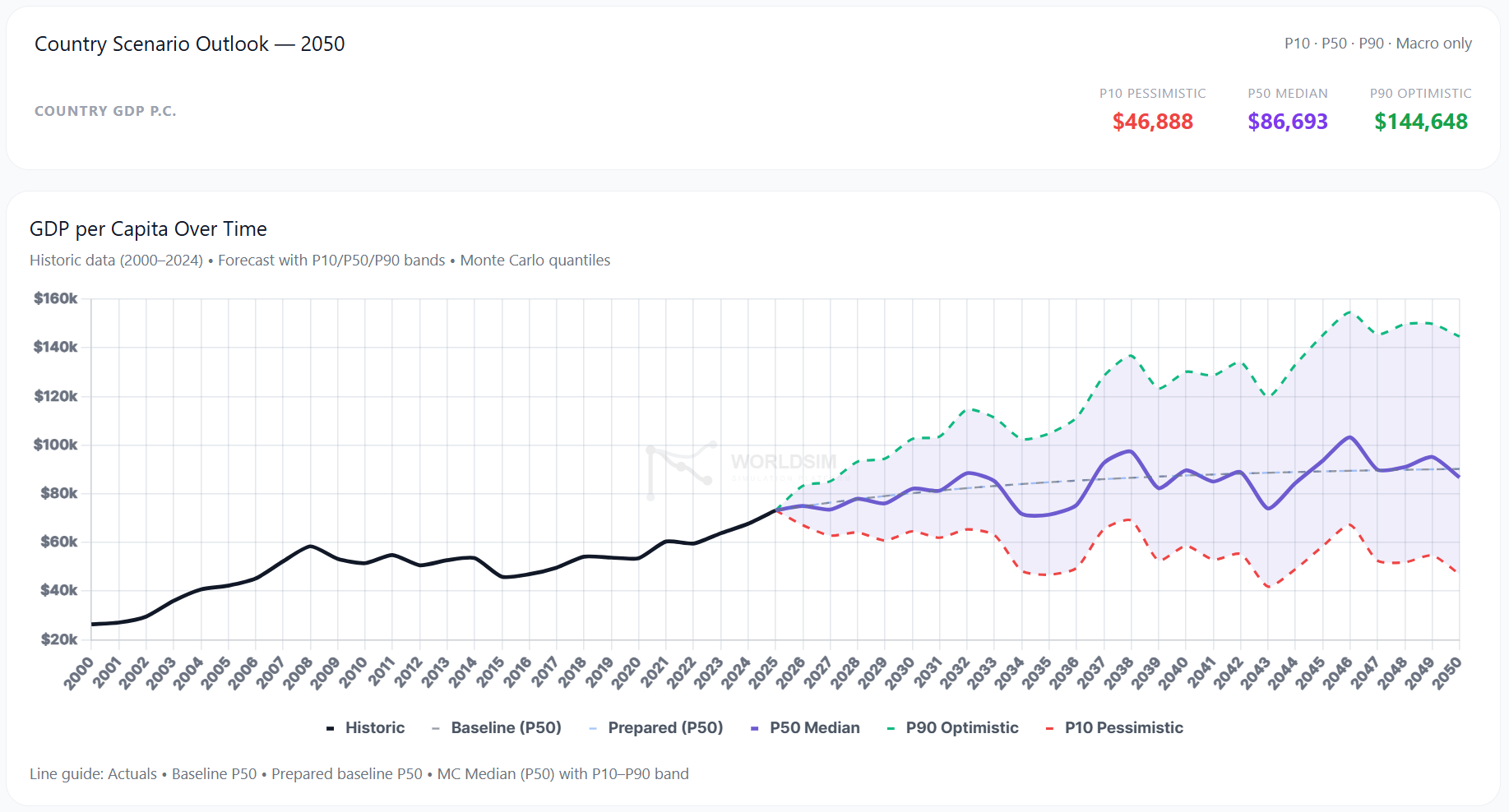Click the $160k y-axis label

(56, 298)
